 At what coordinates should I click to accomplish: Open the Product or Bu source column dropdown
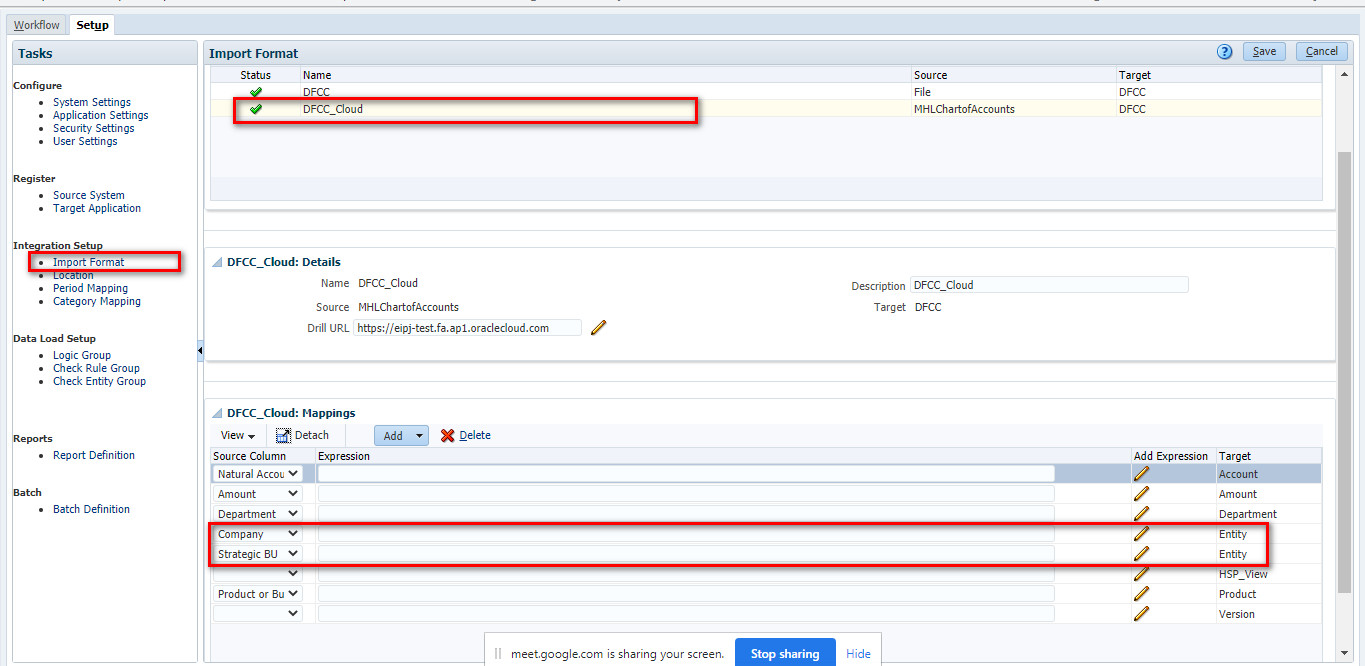[293, 594]
